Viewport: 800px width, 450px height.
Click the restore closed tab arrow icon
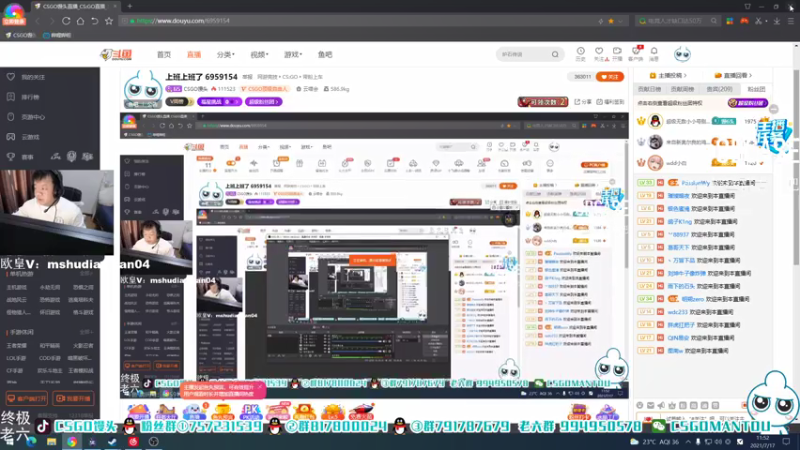(x=94, y=21)
